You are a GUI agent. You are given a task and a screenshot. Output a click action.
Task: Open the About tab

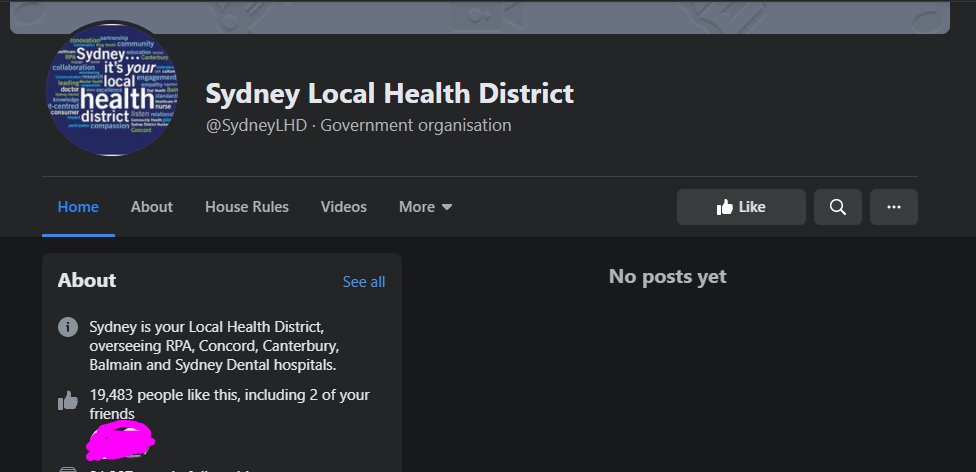[152, 207]
